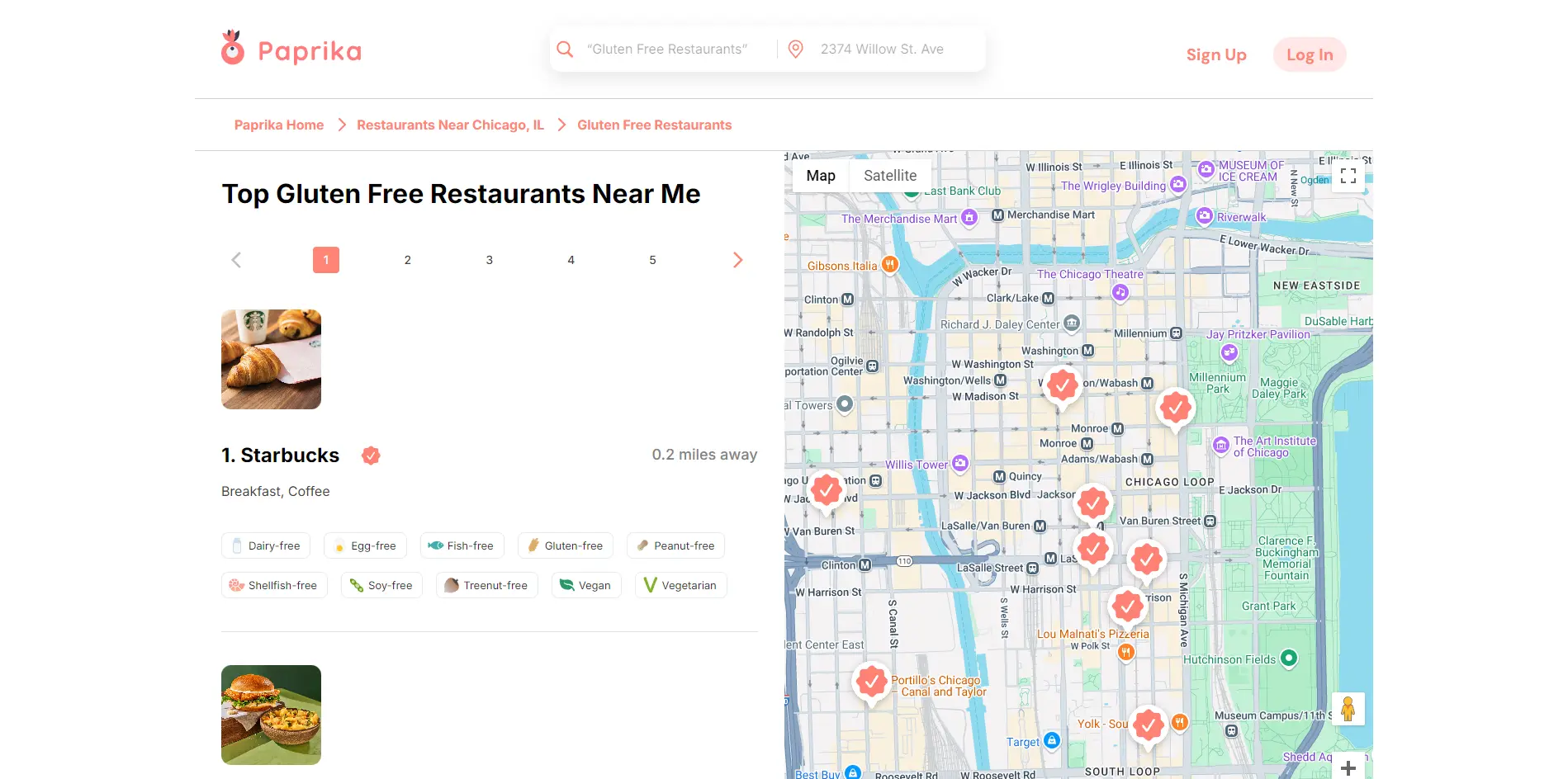Select the Vegan tag
This screenshot has height=779, width=1568.
586,585
